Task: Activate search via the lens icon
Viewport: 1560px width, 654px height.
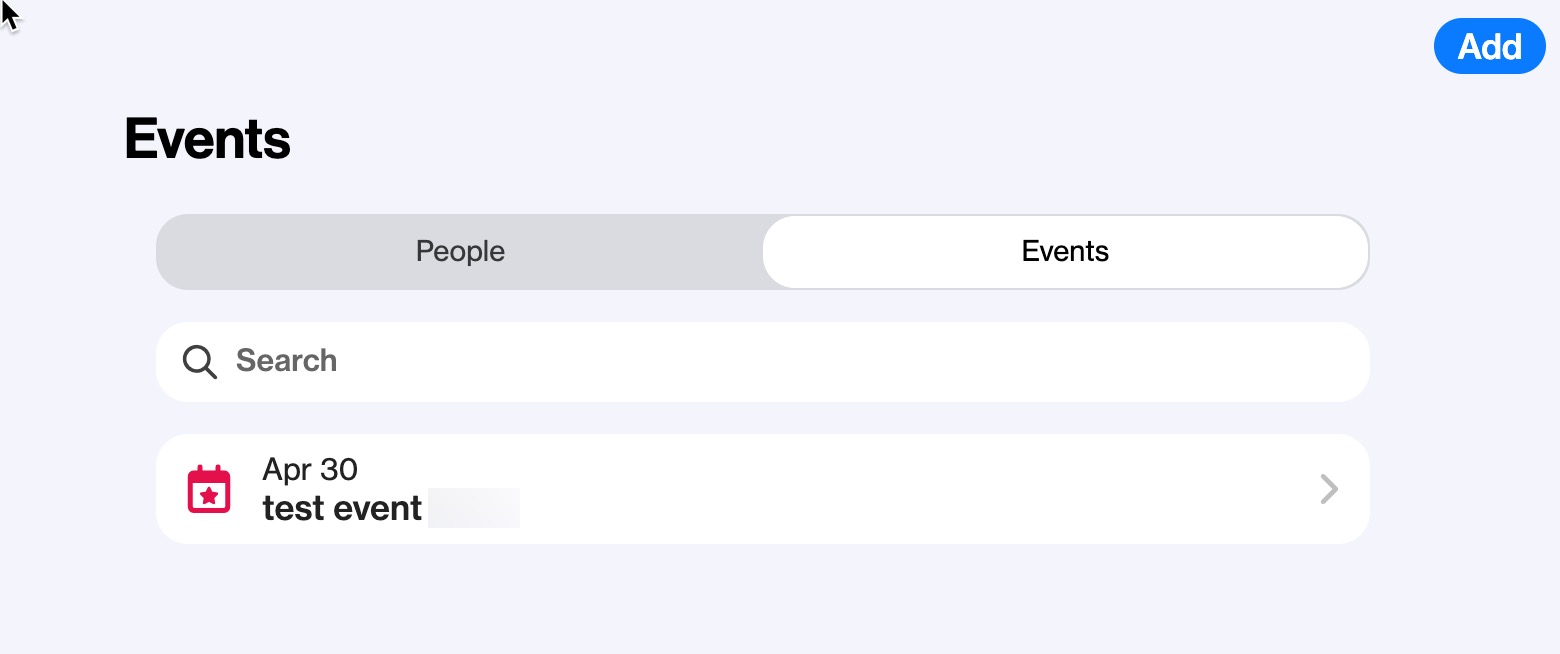Action: pyautogui.click(x=200, y=362)
